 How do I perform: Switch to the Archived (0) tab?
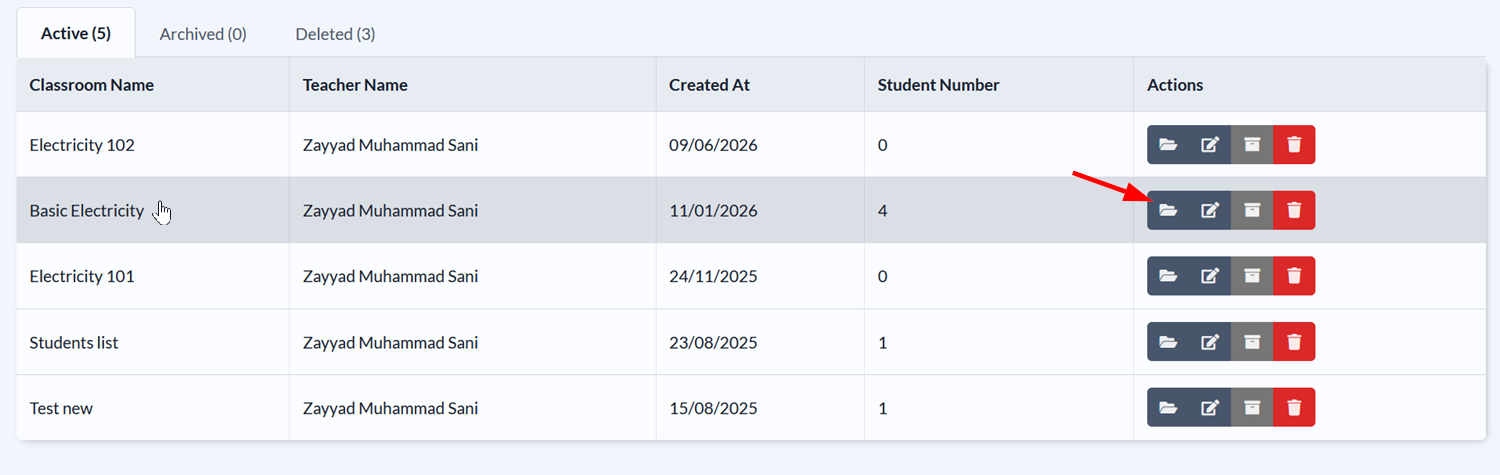pos(203,33)
